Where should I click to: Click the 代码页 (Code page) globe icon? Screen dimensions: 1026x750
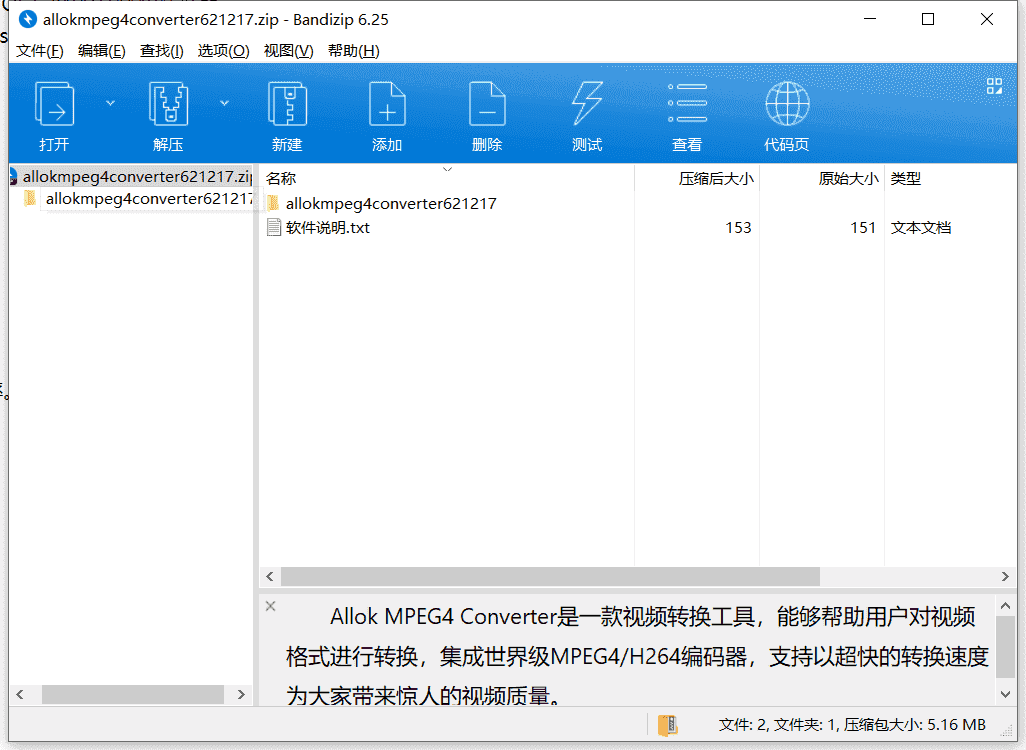click(787, 103)
